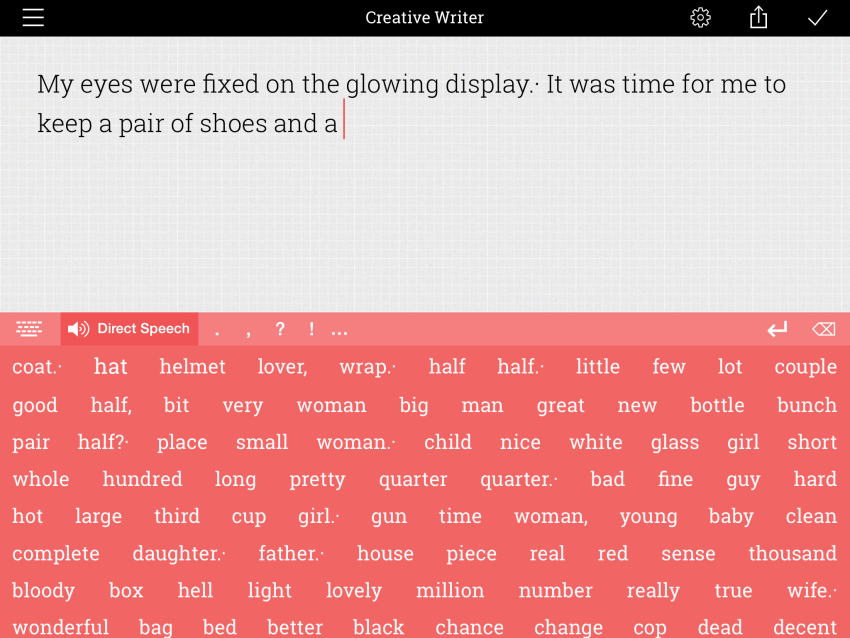Pick the word 'helmet'

click(x=192, y=367)
